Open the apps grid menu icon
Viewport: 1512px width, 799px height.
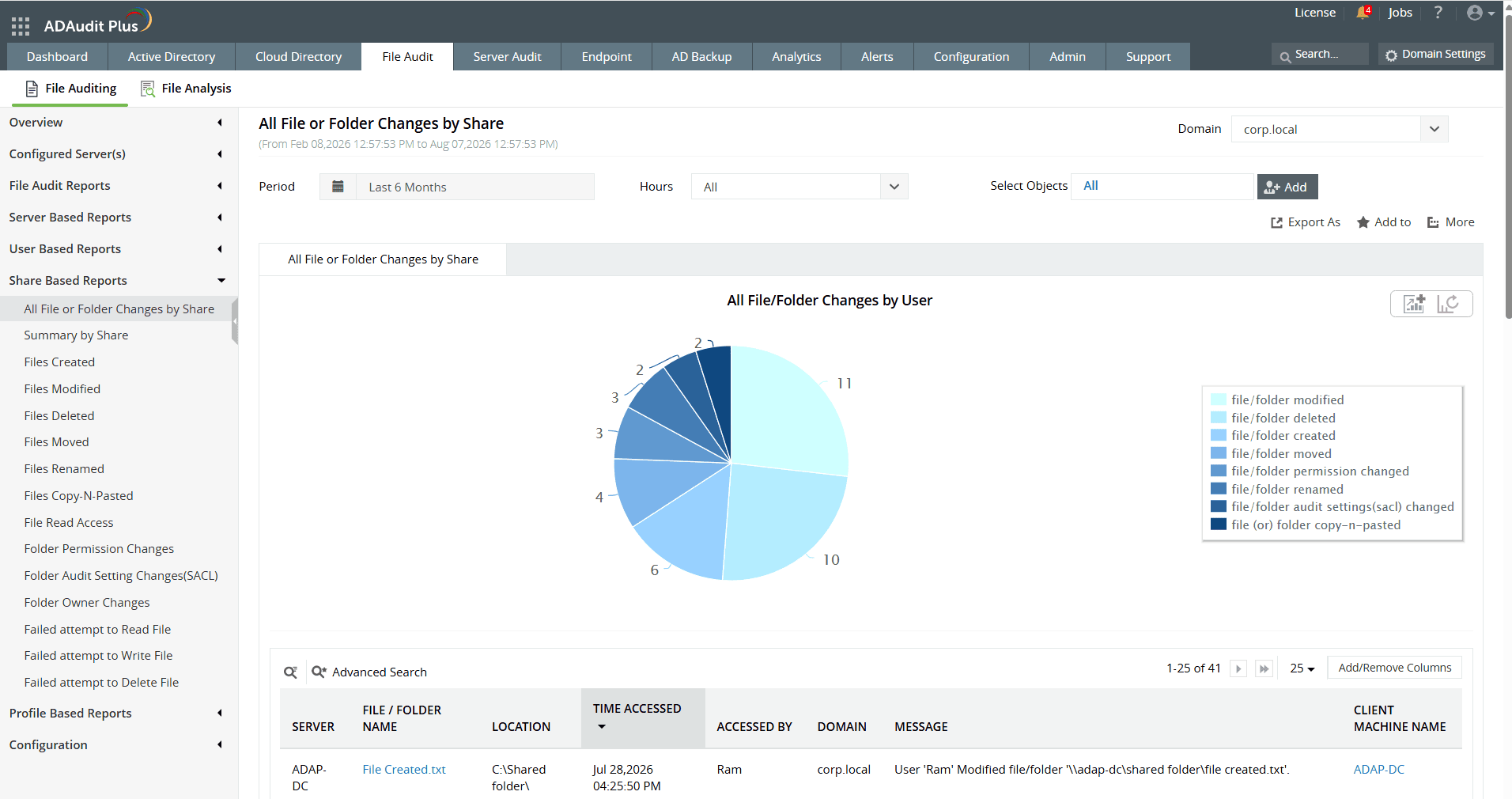click(21, 26)
